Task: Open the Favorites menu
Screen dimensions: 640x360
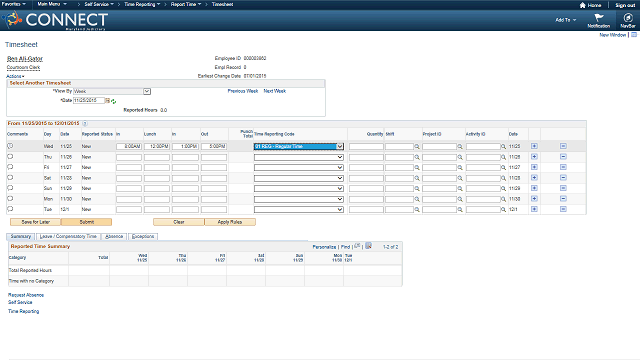Action: (x=13, y=4)
